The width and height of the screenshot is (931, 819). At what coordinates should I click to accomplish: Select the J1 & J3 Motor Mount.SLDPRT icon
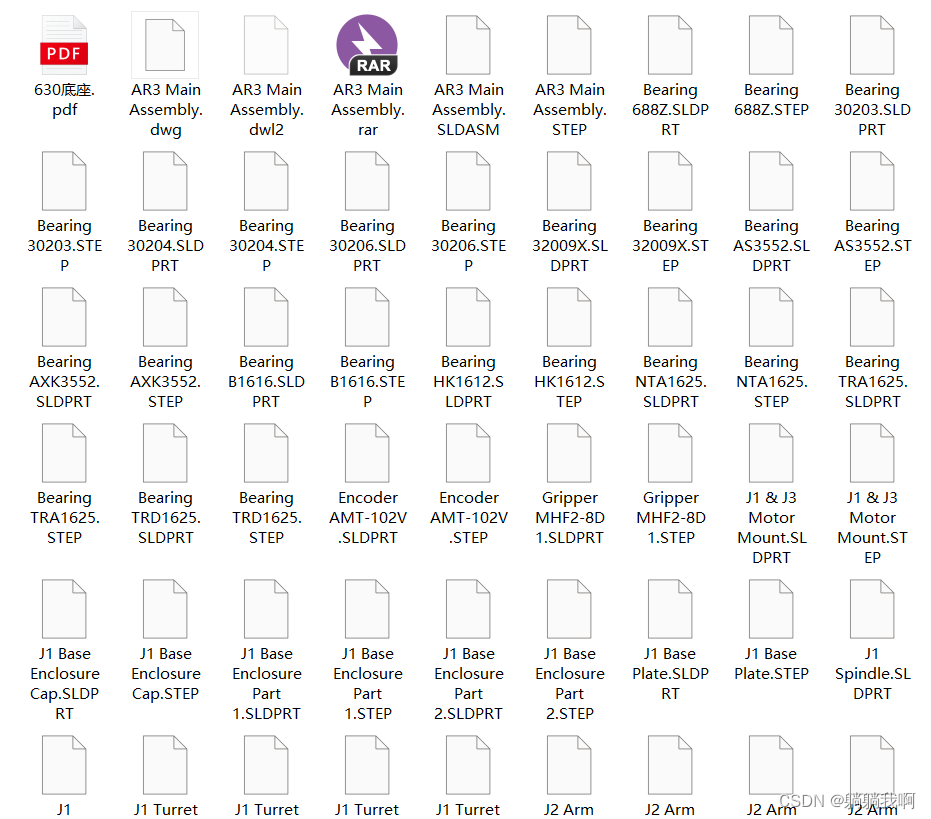pos(771,453)
